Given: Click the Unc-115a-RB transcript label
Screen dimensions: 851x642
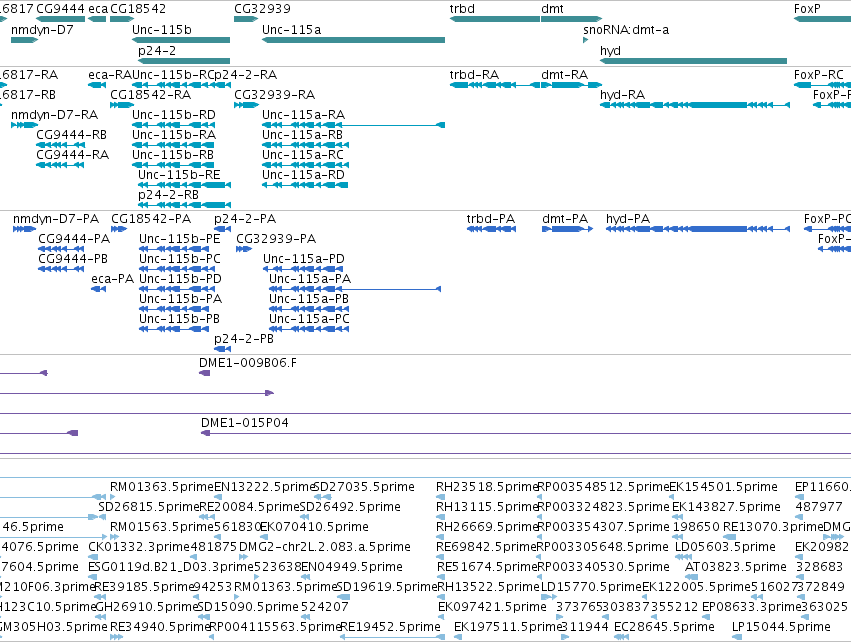Looking at the screenshot, I should click(x=302, y=135).
